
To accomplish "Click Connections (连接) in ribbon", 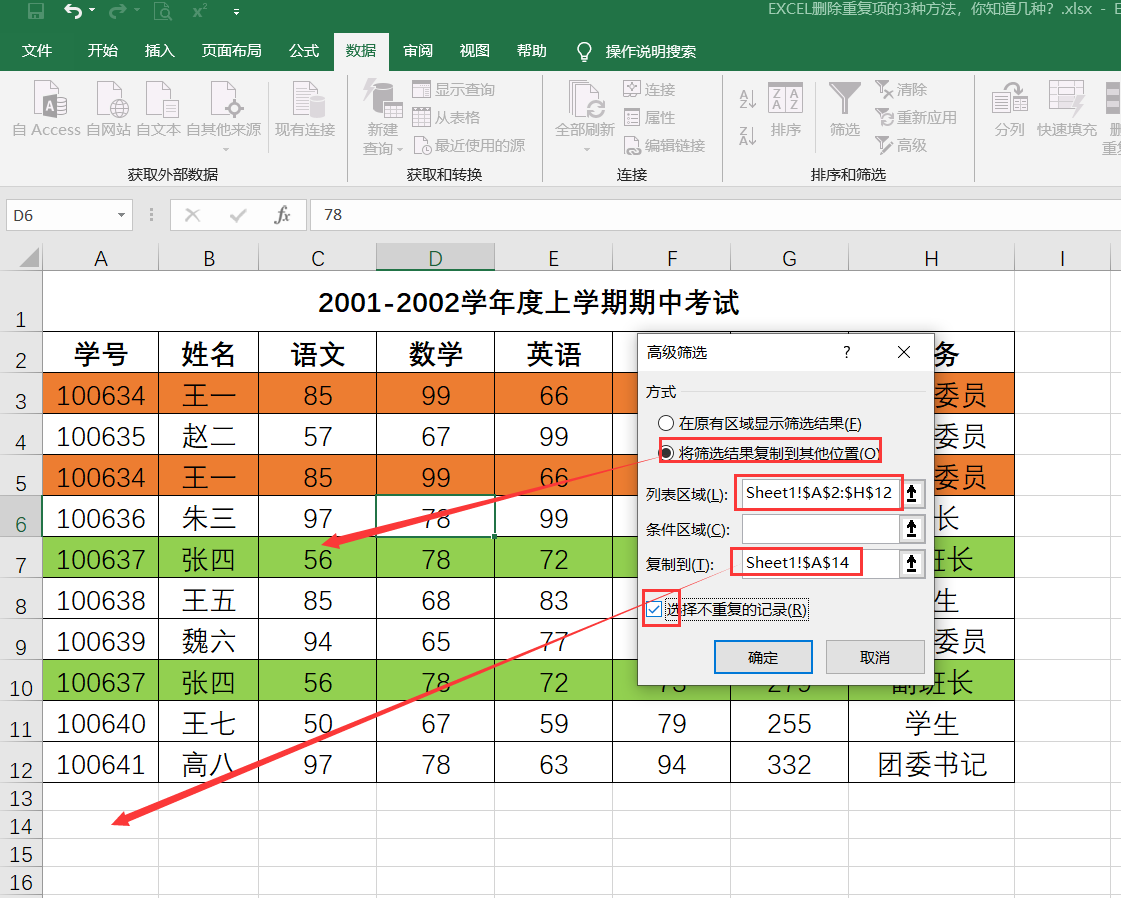I will 649,89.
